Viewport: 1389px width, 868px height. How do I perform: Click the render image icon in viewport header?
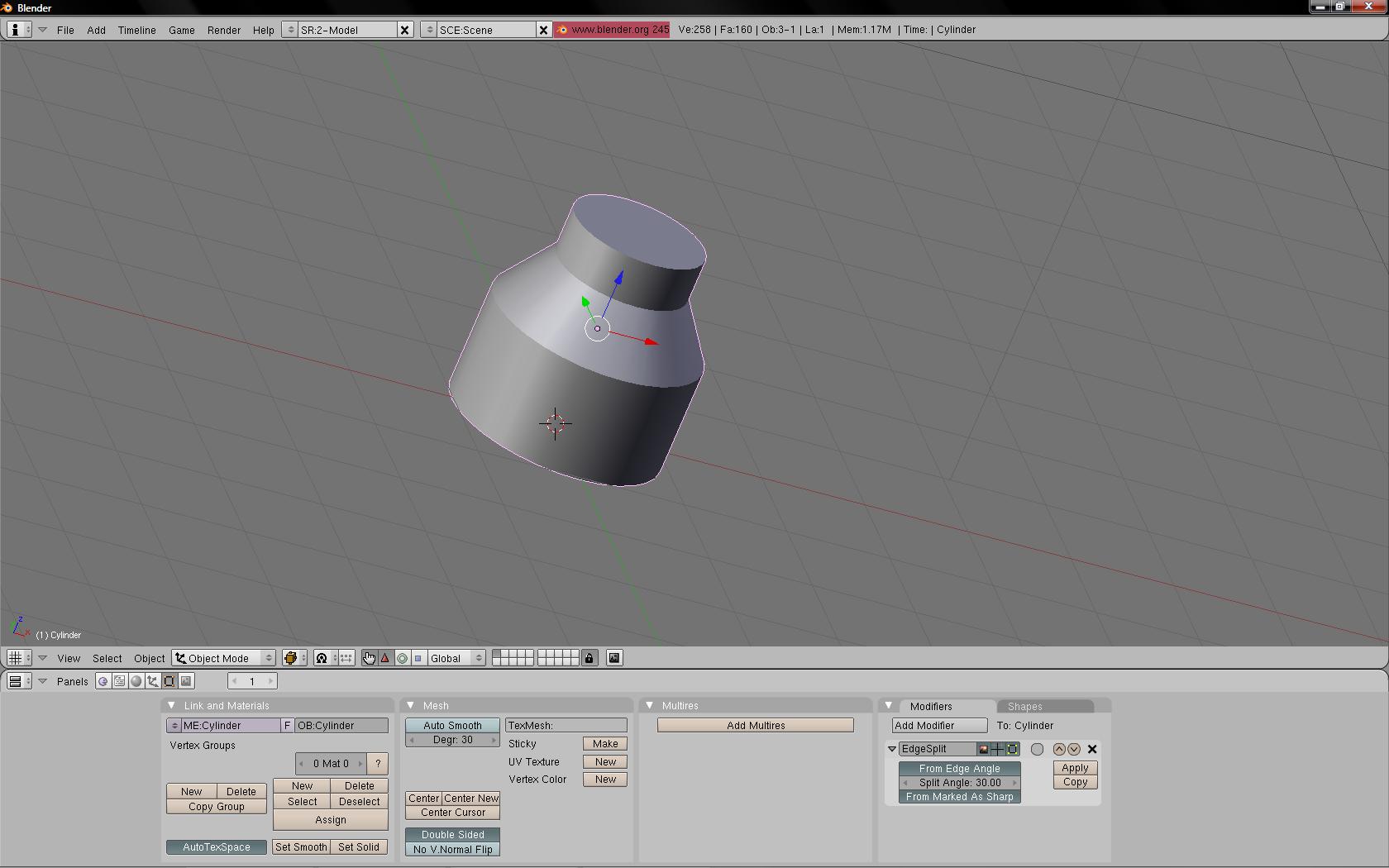(614, 658)
